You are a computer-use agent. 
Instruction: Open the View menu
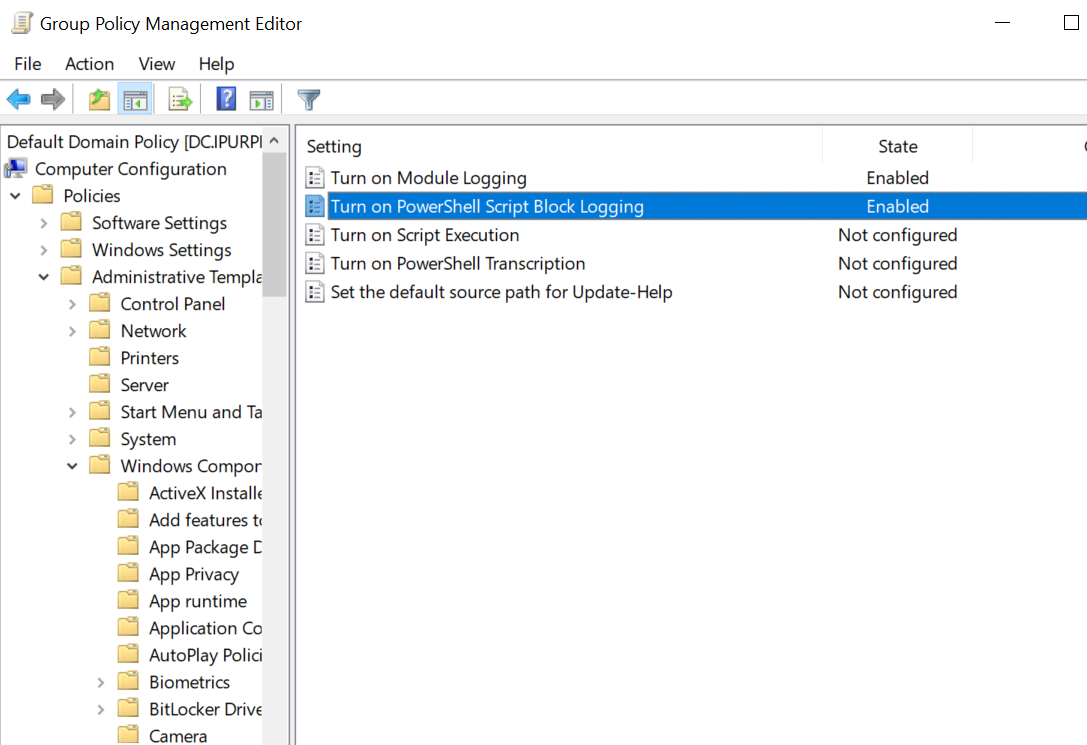[x=157, y=64]
